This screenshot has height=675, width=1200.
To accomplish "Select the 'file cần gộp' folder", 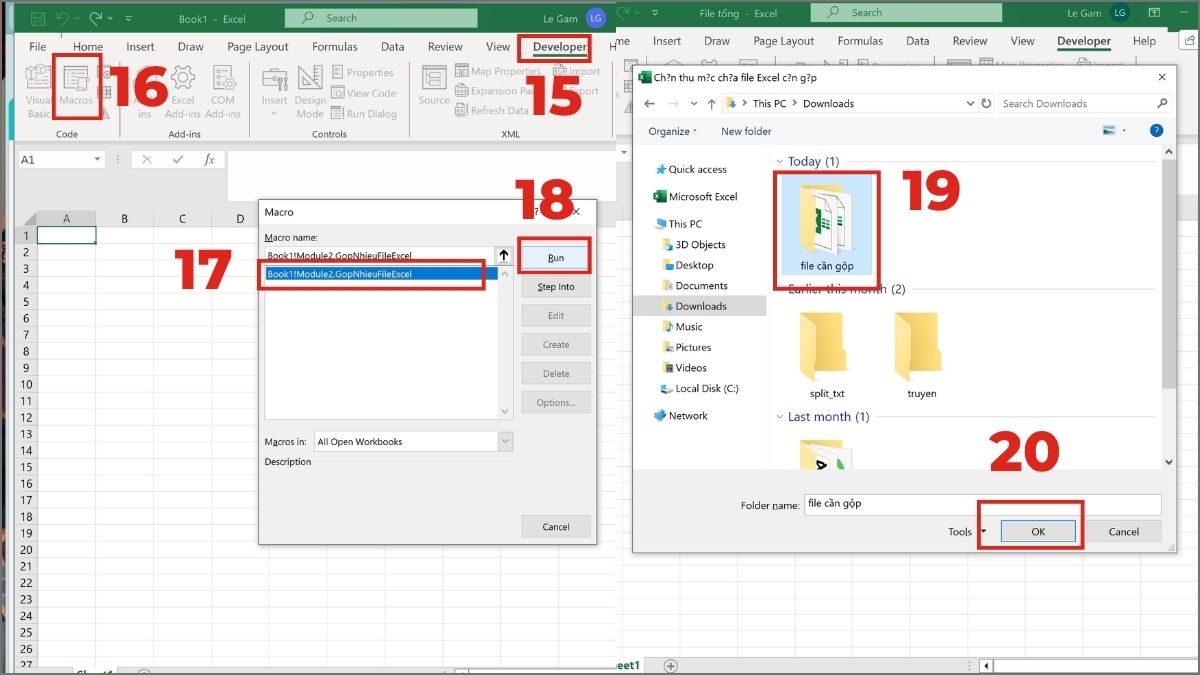I will (x=829, y=227).
